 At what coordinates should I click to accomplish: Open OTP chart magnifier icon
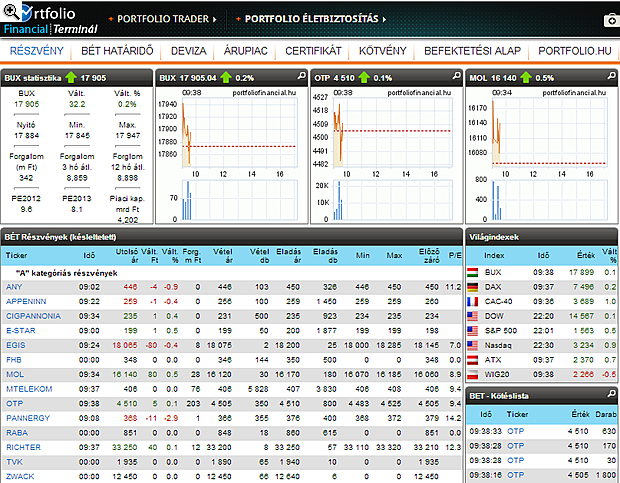[x=456, y=75]
